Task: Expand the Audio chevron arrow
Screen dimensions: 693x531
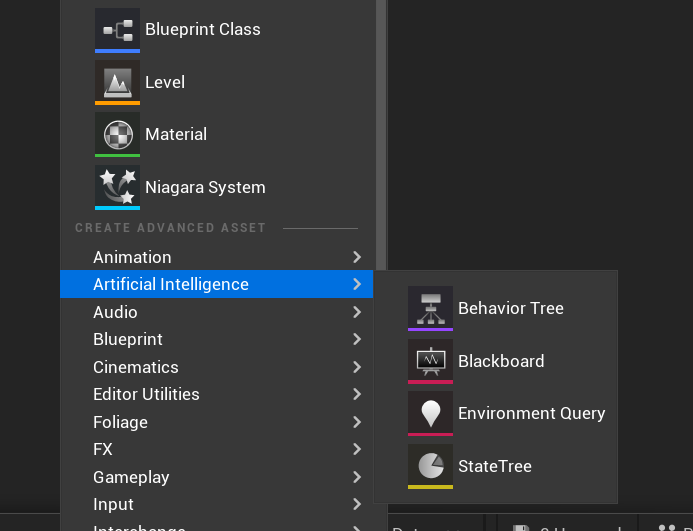Action: 357,312
